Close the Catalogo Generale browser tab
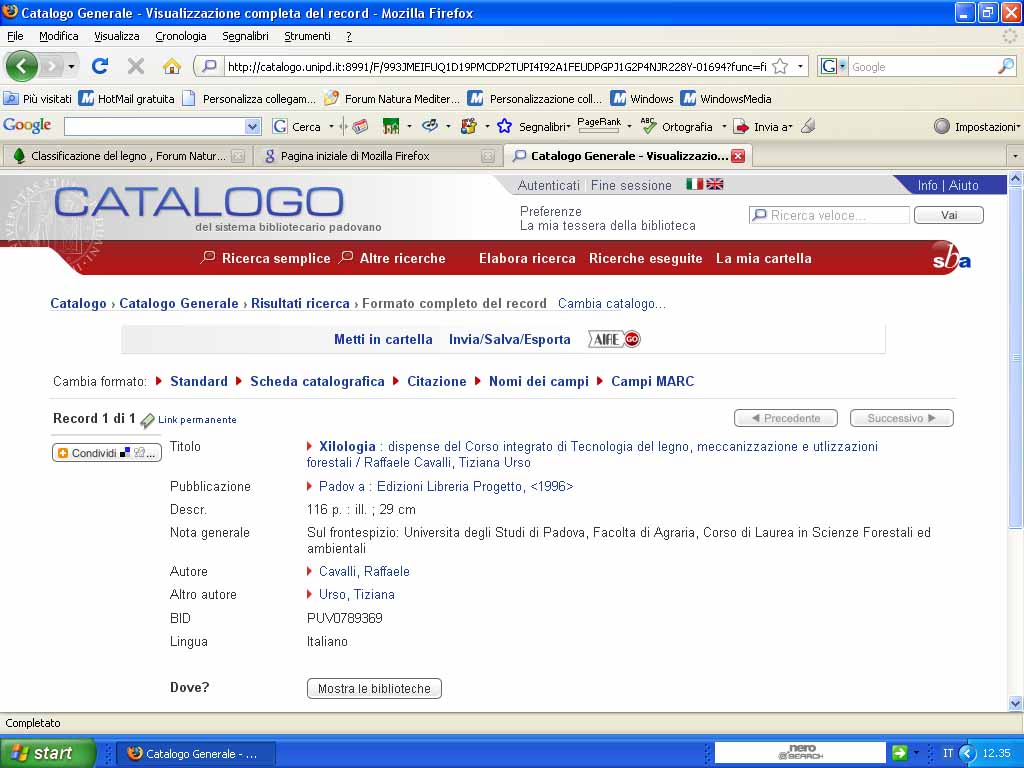This screenshot has width=1024, height=768. point(738,156)
